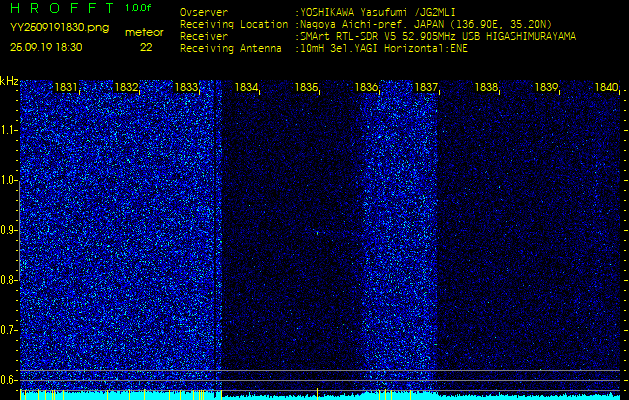Click the 1834 time marker

coord(246,87)
